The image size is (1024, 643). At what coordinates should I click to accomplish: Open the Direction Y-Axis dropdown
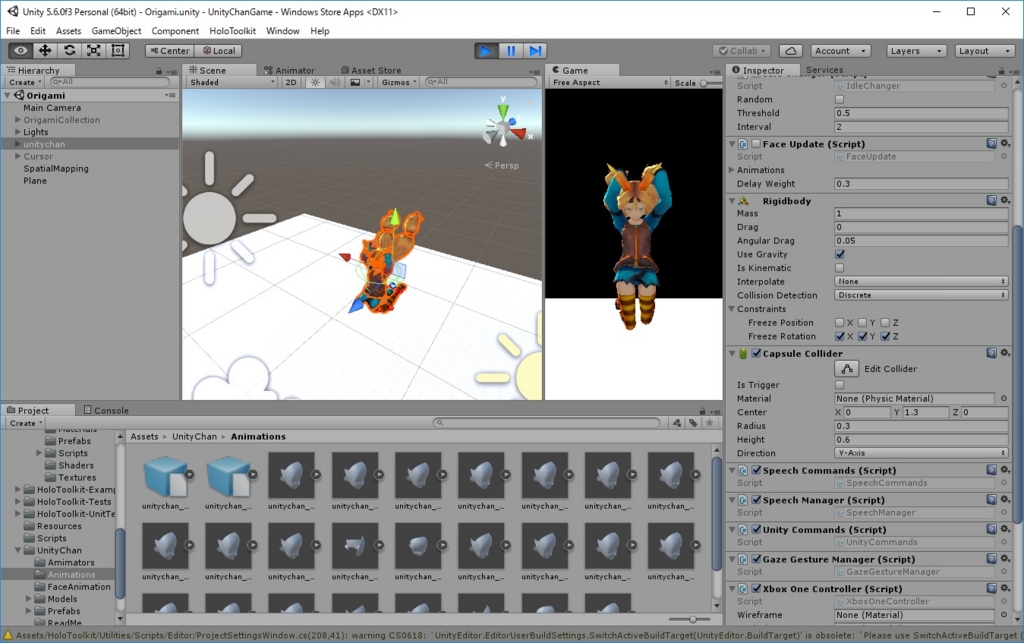[x=921, y=453]
